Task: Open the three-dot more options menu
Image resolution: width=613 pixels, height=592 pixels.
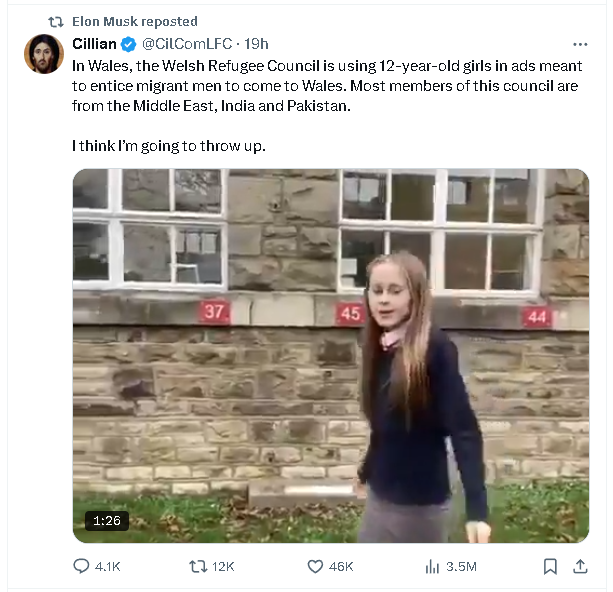Action: (x=580, y=45)
